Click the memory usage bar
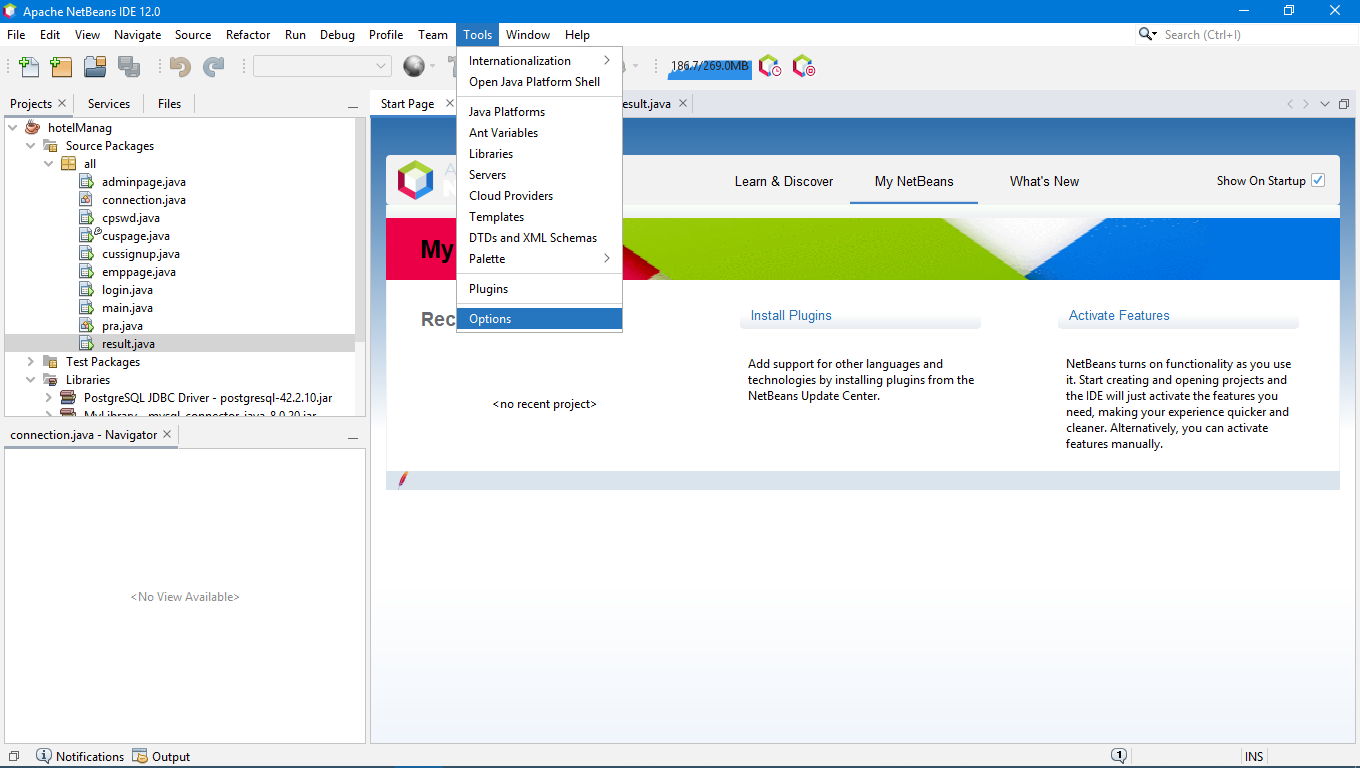 (x=710, y=67)
